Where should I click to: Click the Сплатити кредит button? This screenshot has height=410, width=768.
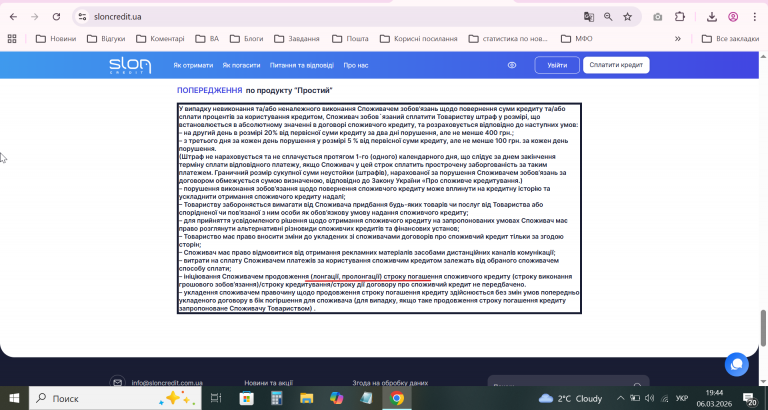[x=616, y=65]
